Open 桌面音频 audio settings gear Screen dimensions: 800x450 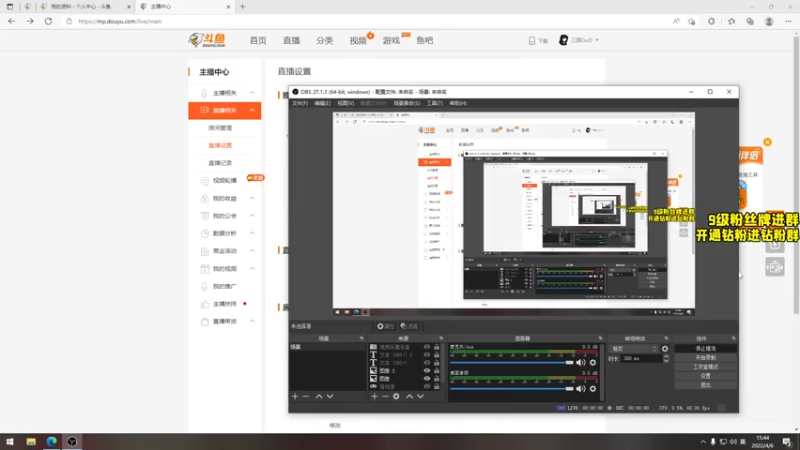pyautogui.click(x=593, y=389)
